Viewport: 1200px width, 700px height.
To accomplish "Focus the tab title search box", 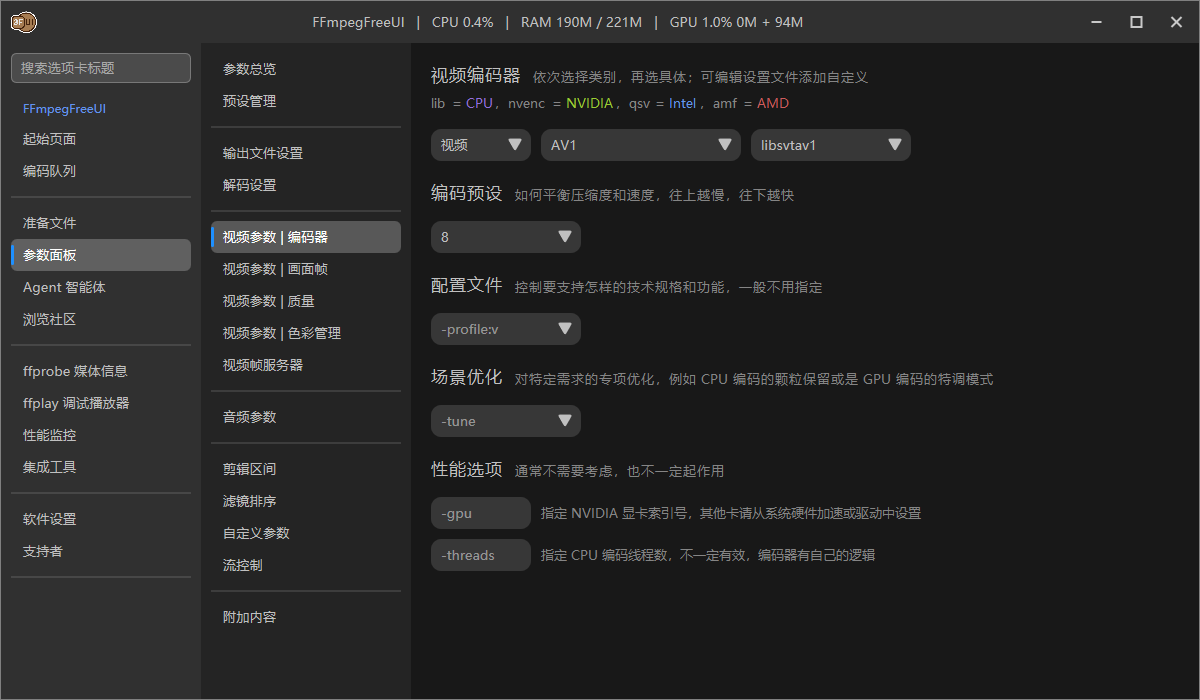I will (x=101, y=68).
